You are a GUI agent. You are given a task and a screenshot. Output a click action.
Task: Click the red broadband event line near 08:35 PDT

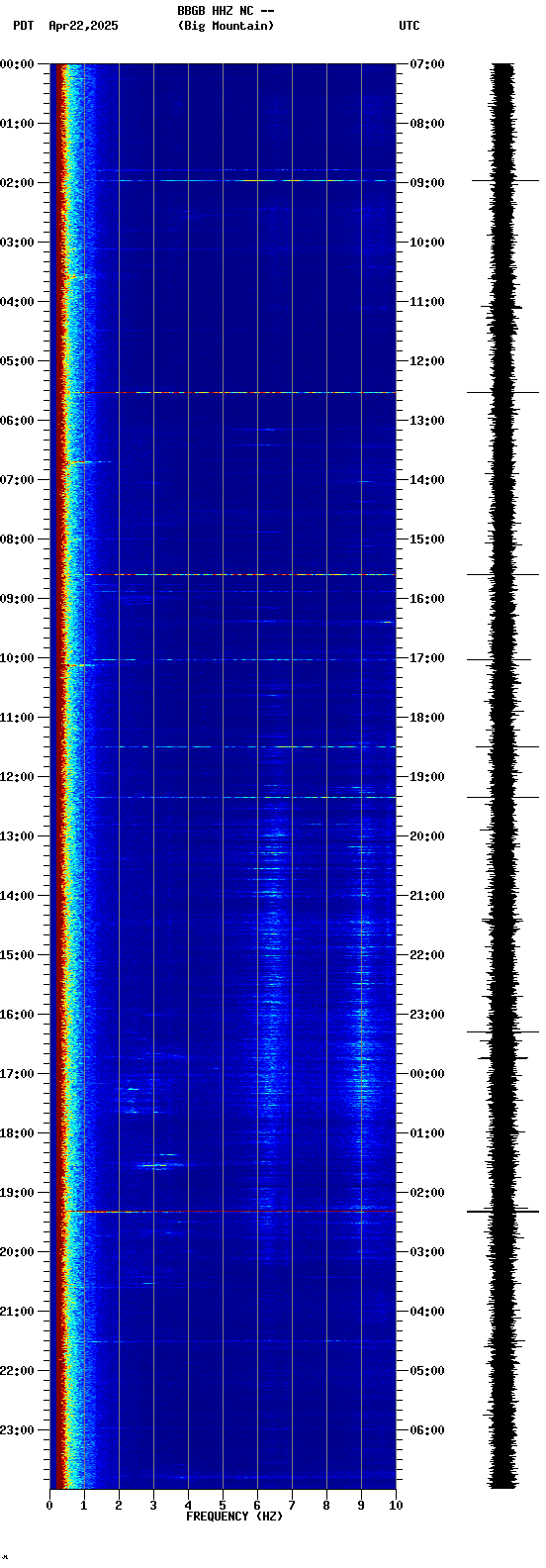(239, 574)
